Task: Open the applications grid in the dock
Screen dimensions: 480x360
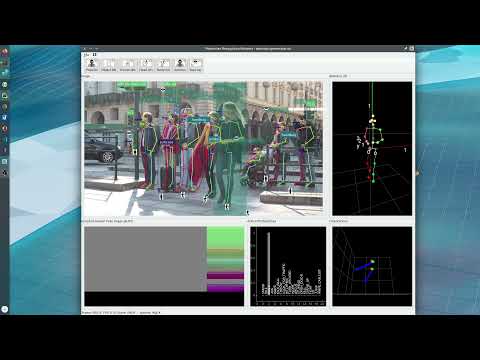Action: (5, 309)
